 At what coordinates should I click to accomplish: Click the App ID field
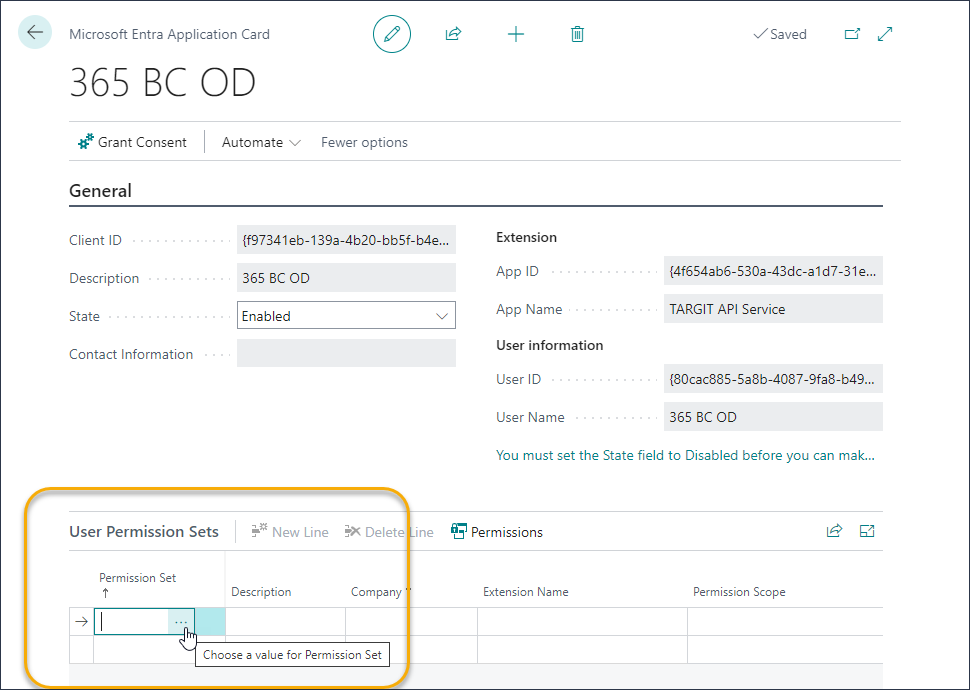(x=773, y=271)
